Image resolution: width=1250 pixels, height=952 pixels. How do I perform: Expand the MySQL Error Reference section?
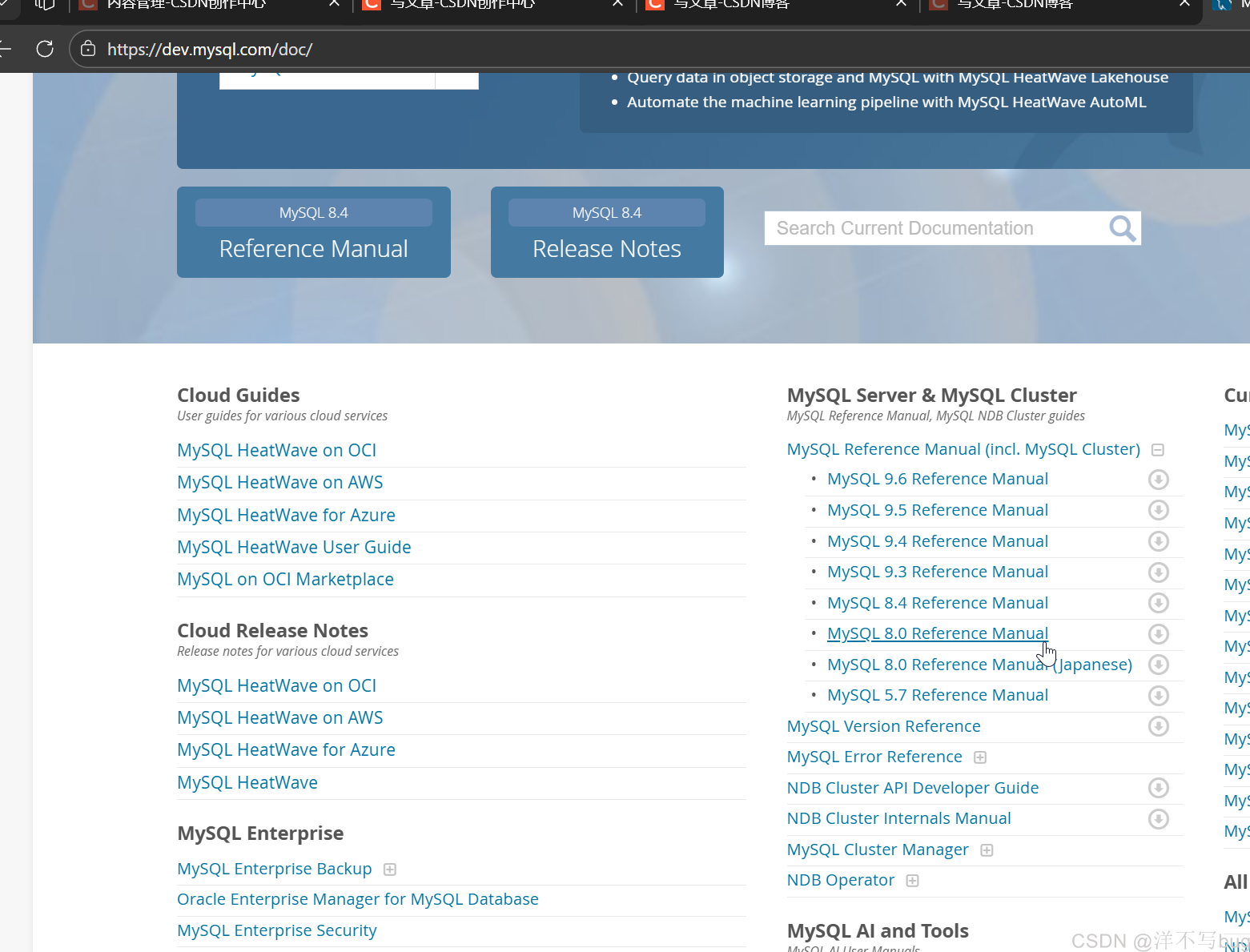(x=979, y=757)
